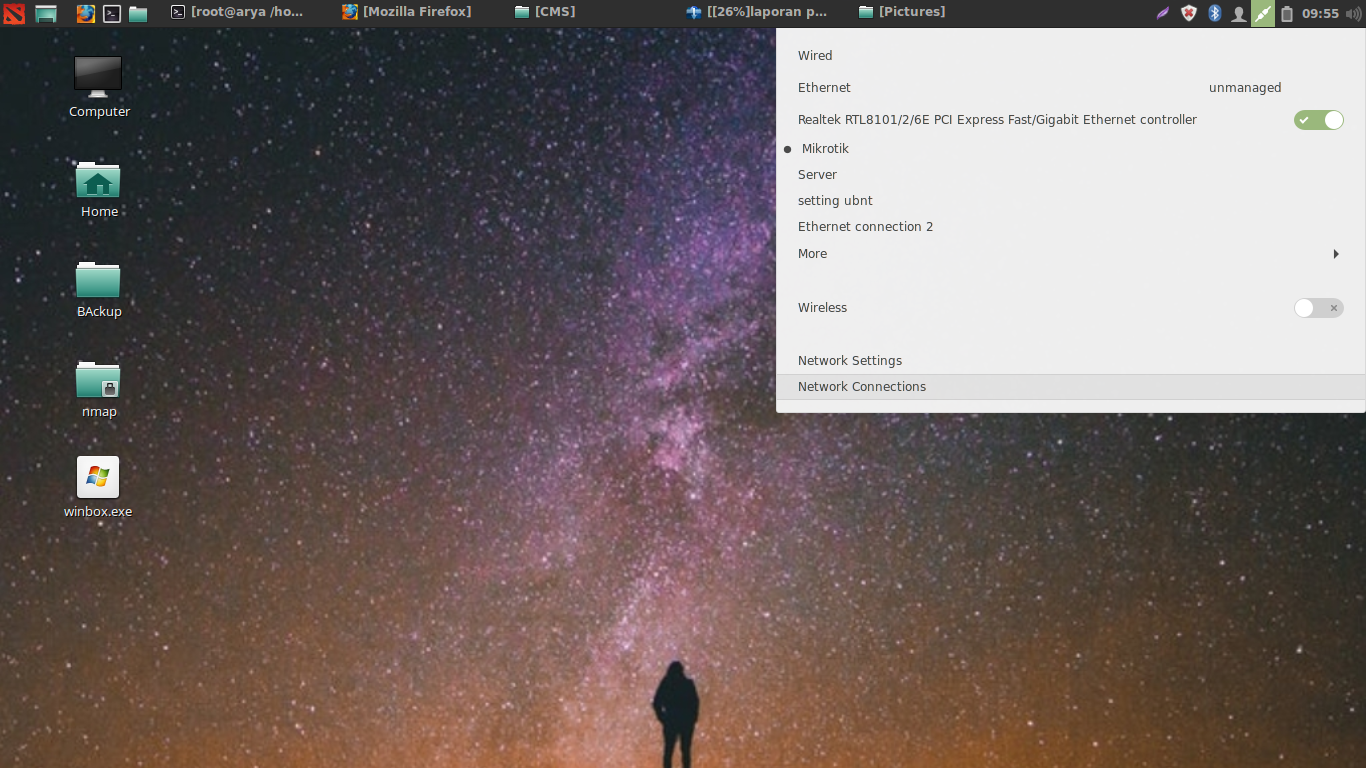The width and height of the screenshot is (1366, 768).
Task: Select the Mikrotik network connection
Action: coord(824,148)
